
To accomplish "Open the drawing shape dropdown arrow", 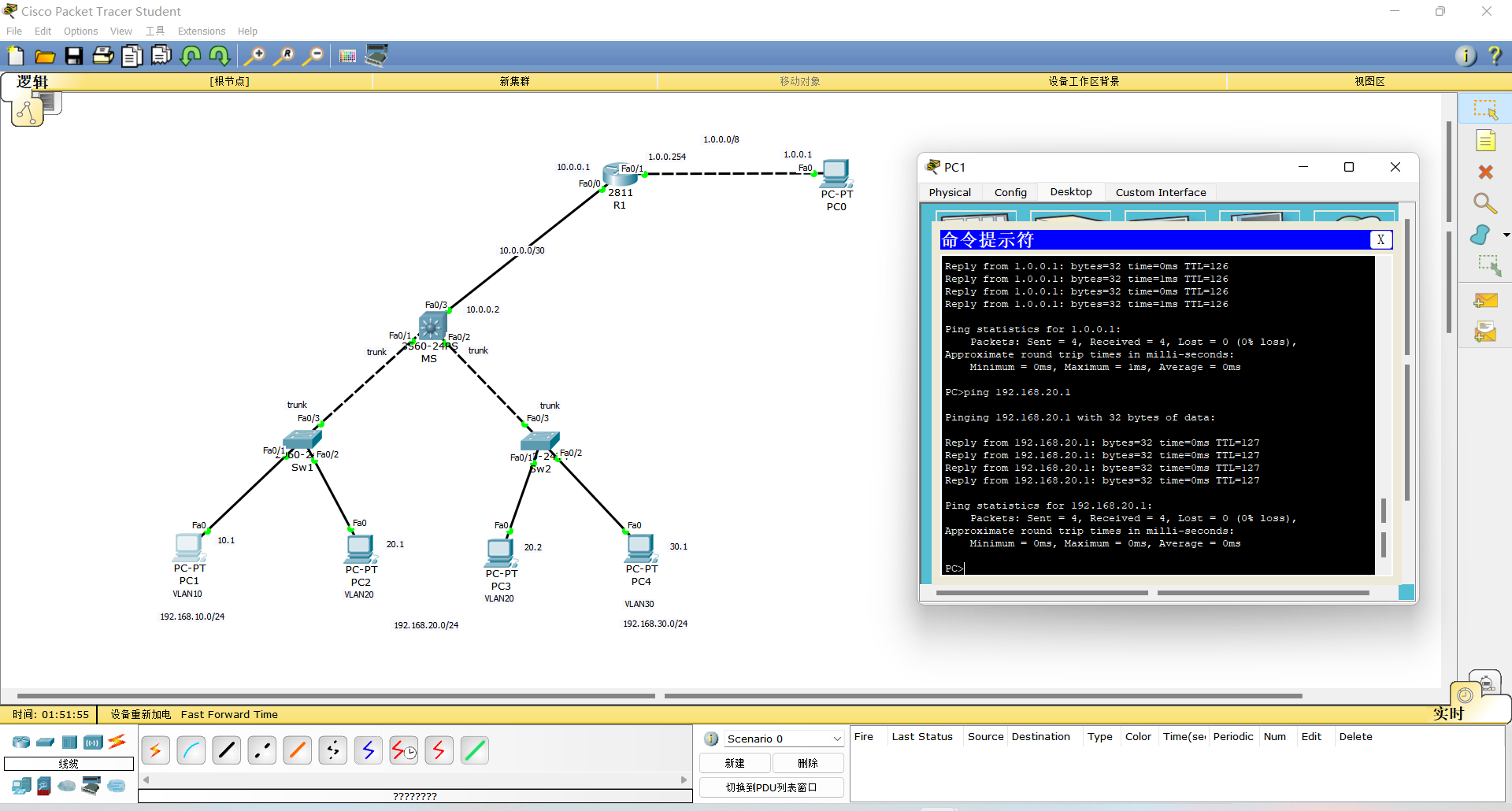I will point(1506,235).
